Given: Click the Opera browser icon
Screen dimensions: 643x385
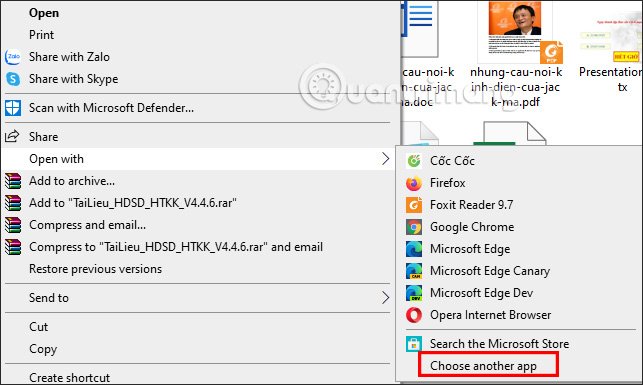Looking at the screenshot, I should [414, 315].
